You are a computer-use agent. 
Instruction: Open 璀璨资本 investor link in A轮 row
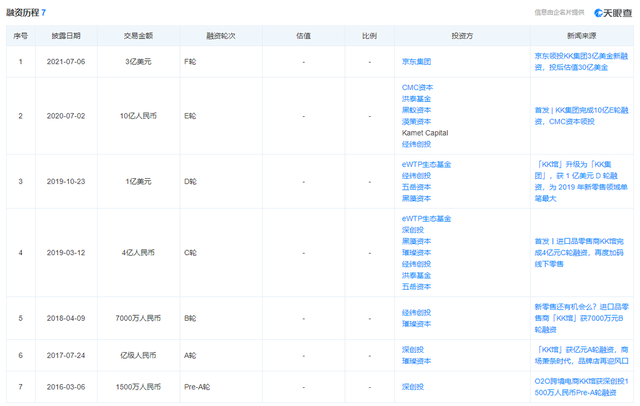pyautogui.click(x=416, y=361)
